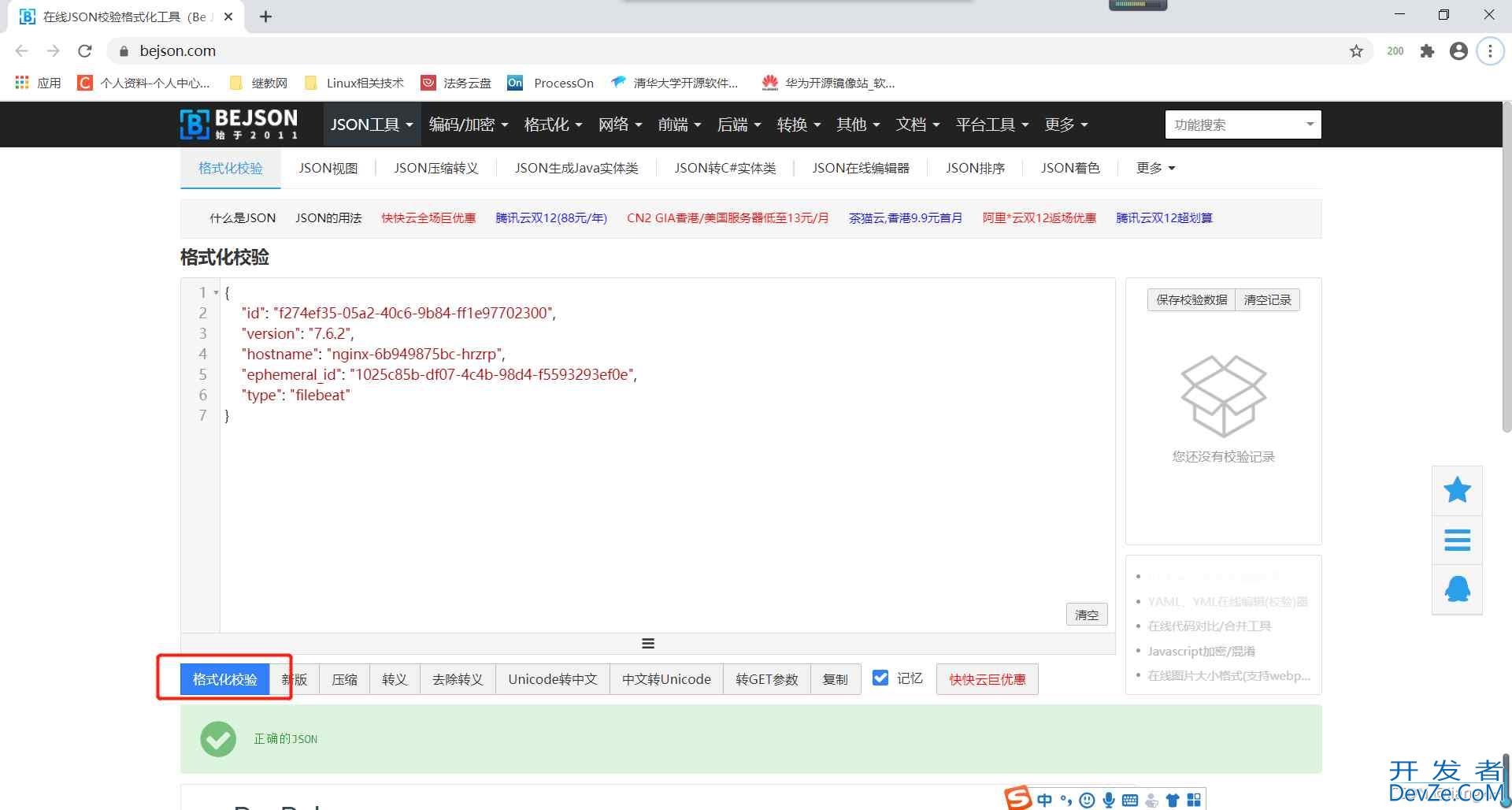
Task: Click the page vertical scrollbar
Action: 1506,268
